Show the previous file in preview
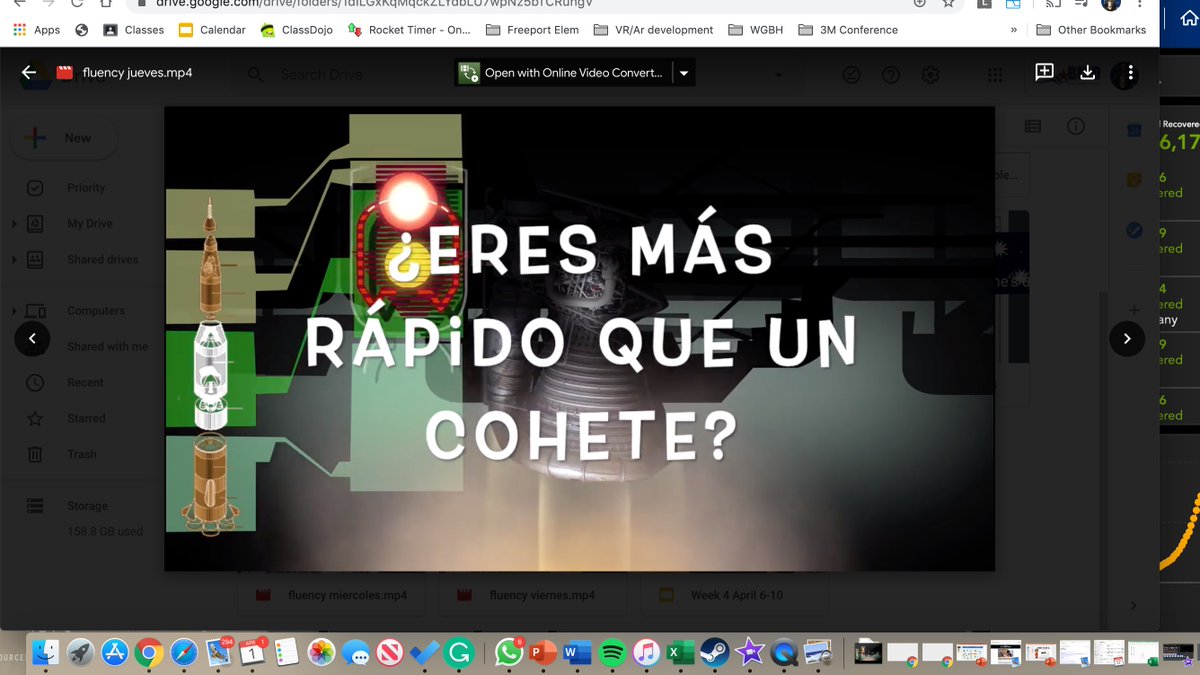Viewport: 1200px width, 675px height. [32, 339]
